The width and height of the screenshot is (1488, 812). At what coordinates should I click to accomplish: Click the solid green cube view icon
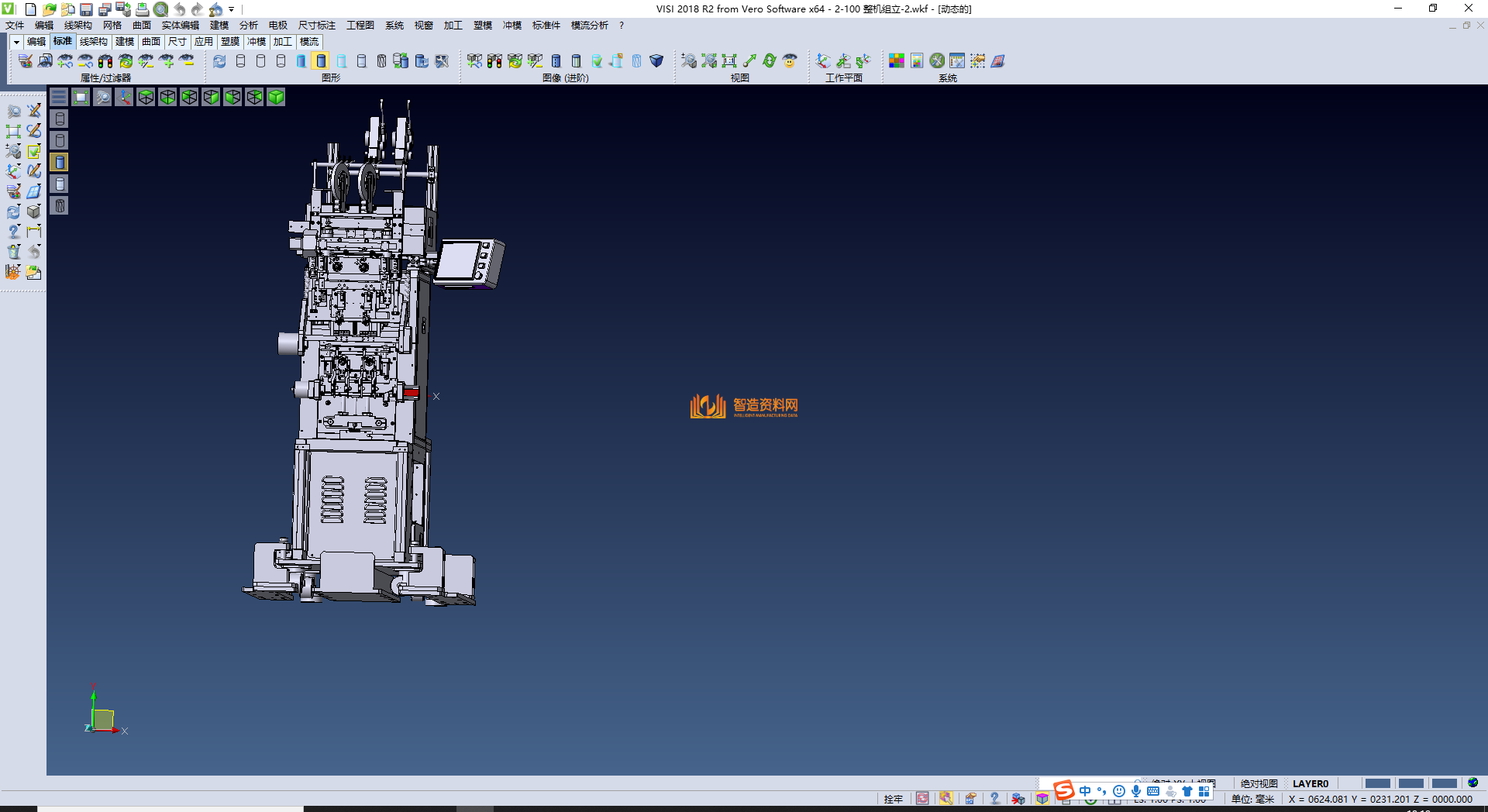click(x=276, y=97)
